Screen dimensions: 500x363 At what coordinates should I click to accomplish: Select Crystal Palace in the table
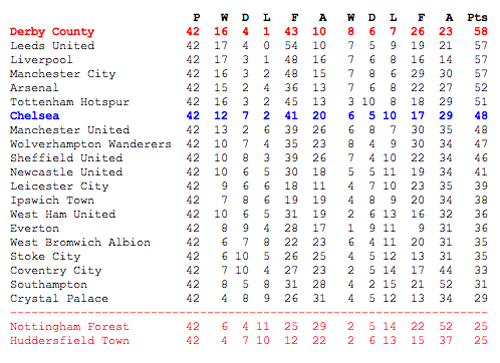tap(59, 298)
